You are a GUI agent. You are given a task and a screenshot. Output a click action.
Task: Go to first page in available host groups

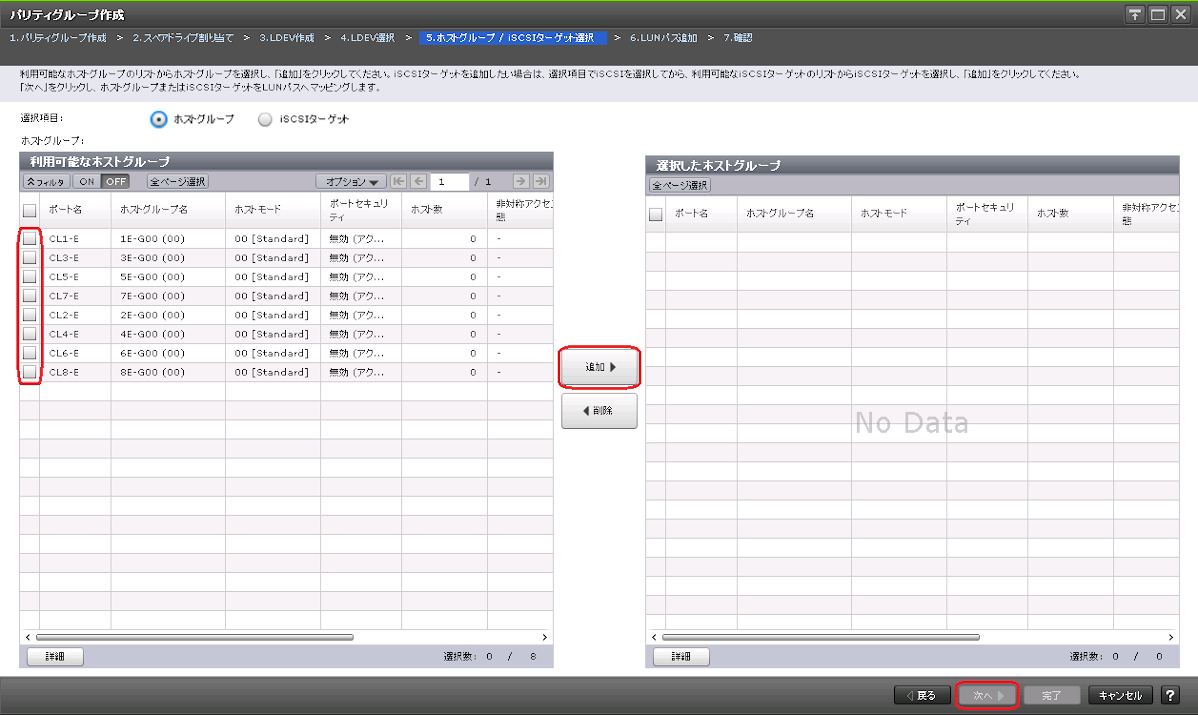(399, 182)
